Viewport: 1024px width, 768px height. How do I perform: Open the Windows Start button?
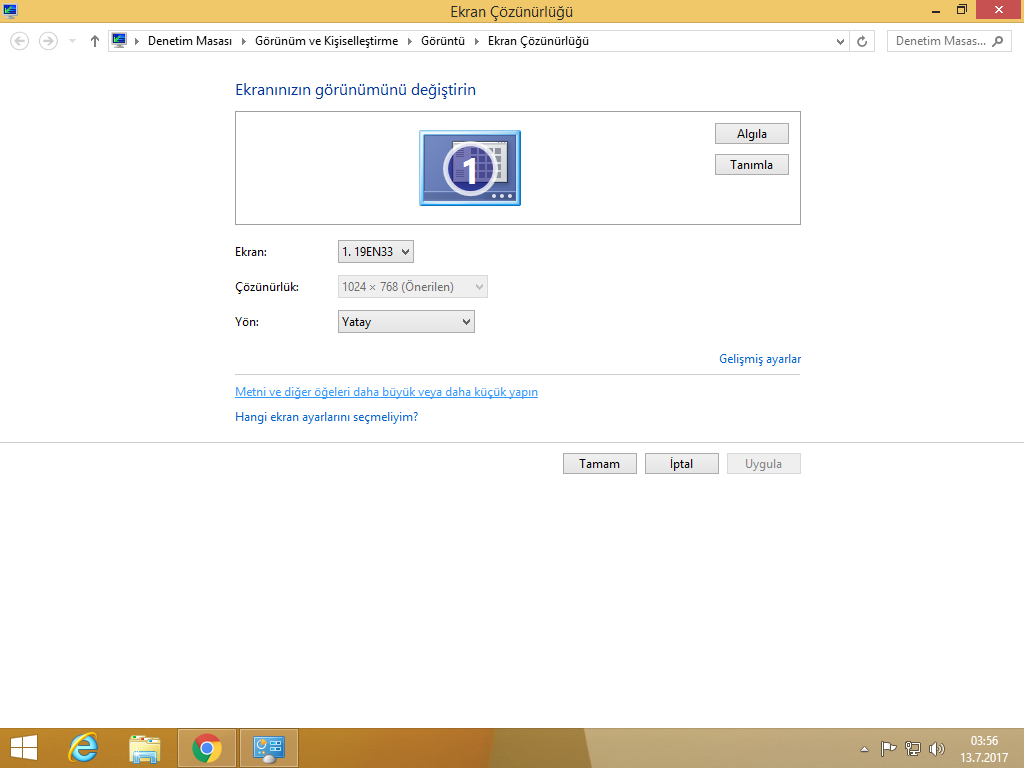pos(24,748)
